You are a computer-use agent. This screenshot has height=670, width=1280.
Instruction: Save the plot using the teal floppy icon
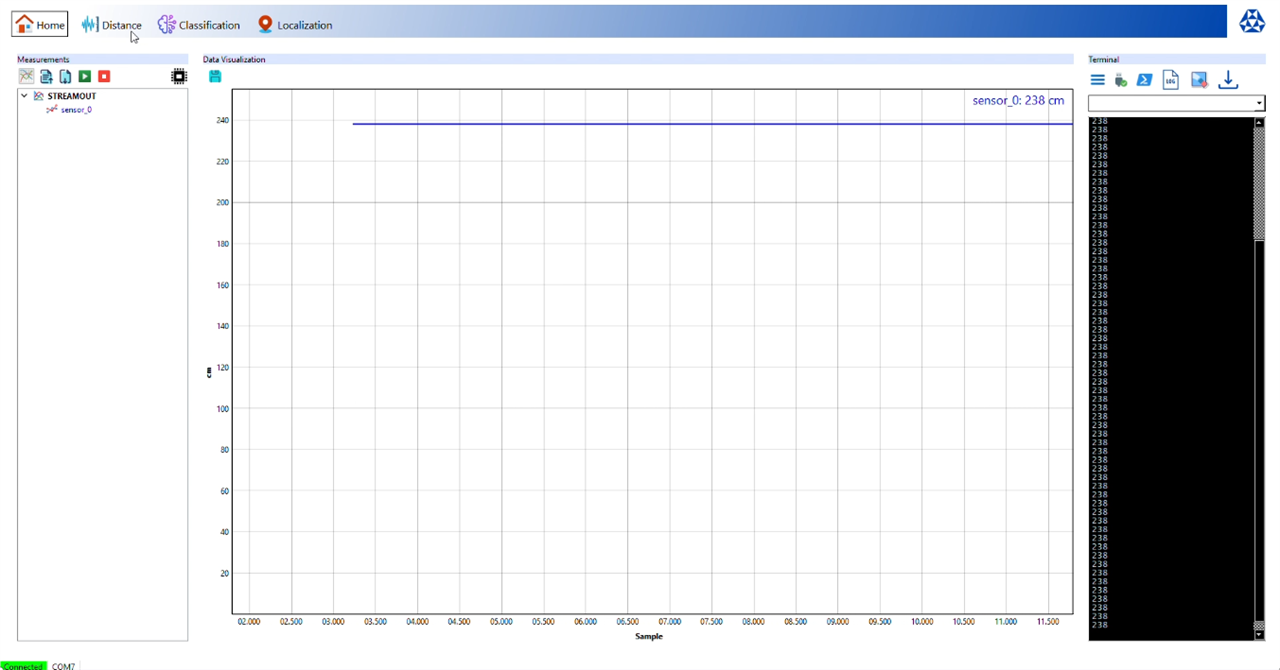pyautogui.click(x=215, y=76)
